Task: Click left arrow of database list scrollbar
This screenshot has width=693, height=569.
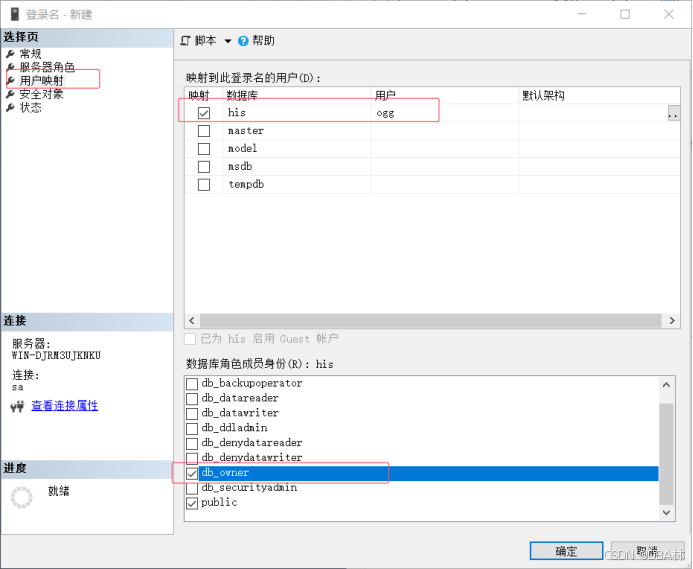Action: pos(192,321)
